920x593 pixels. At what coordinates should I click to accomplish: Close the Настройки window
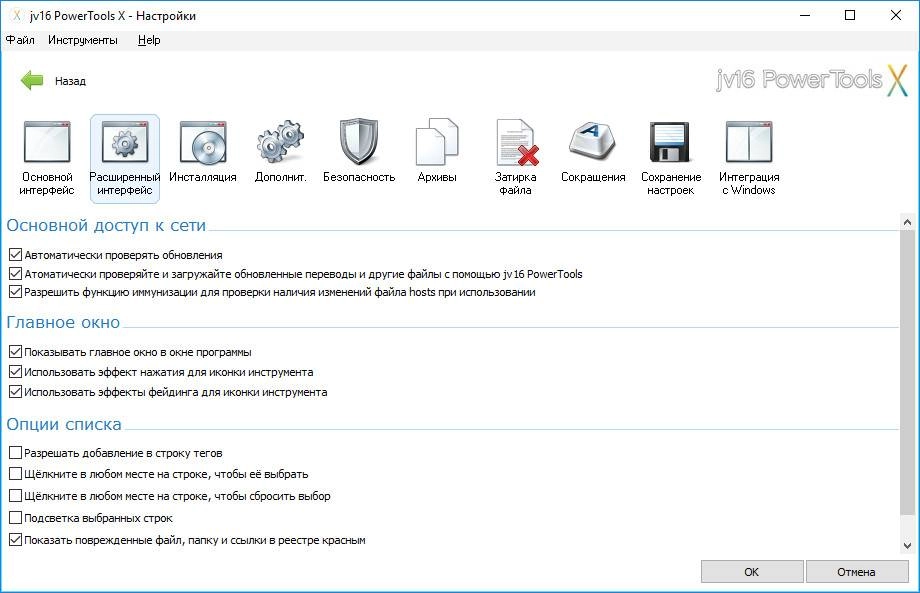[895, 15]
